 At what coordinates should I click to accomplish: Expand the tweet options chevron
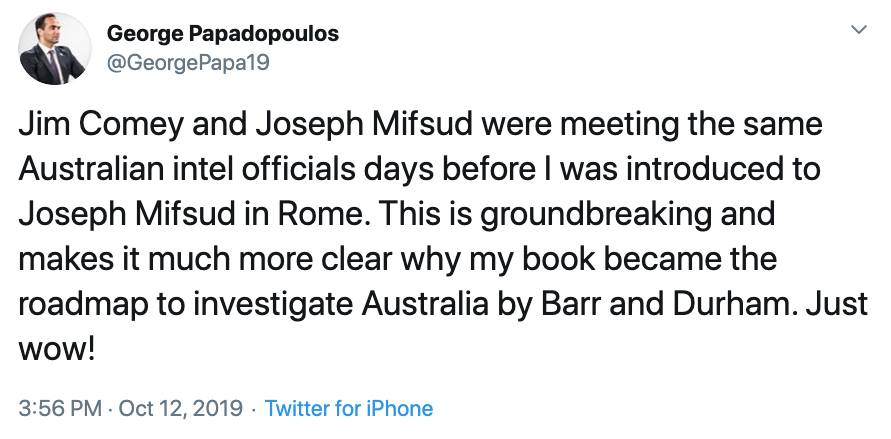pyautogui.click(x=857, y=31)
